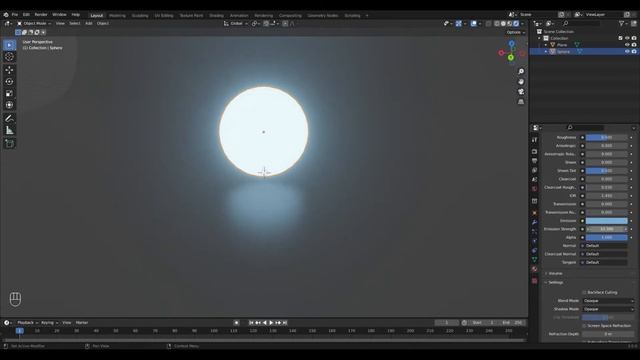Adjust the Emission Strength slider
640x360 pixels.
pyautogui.click(x=607, y=229)
